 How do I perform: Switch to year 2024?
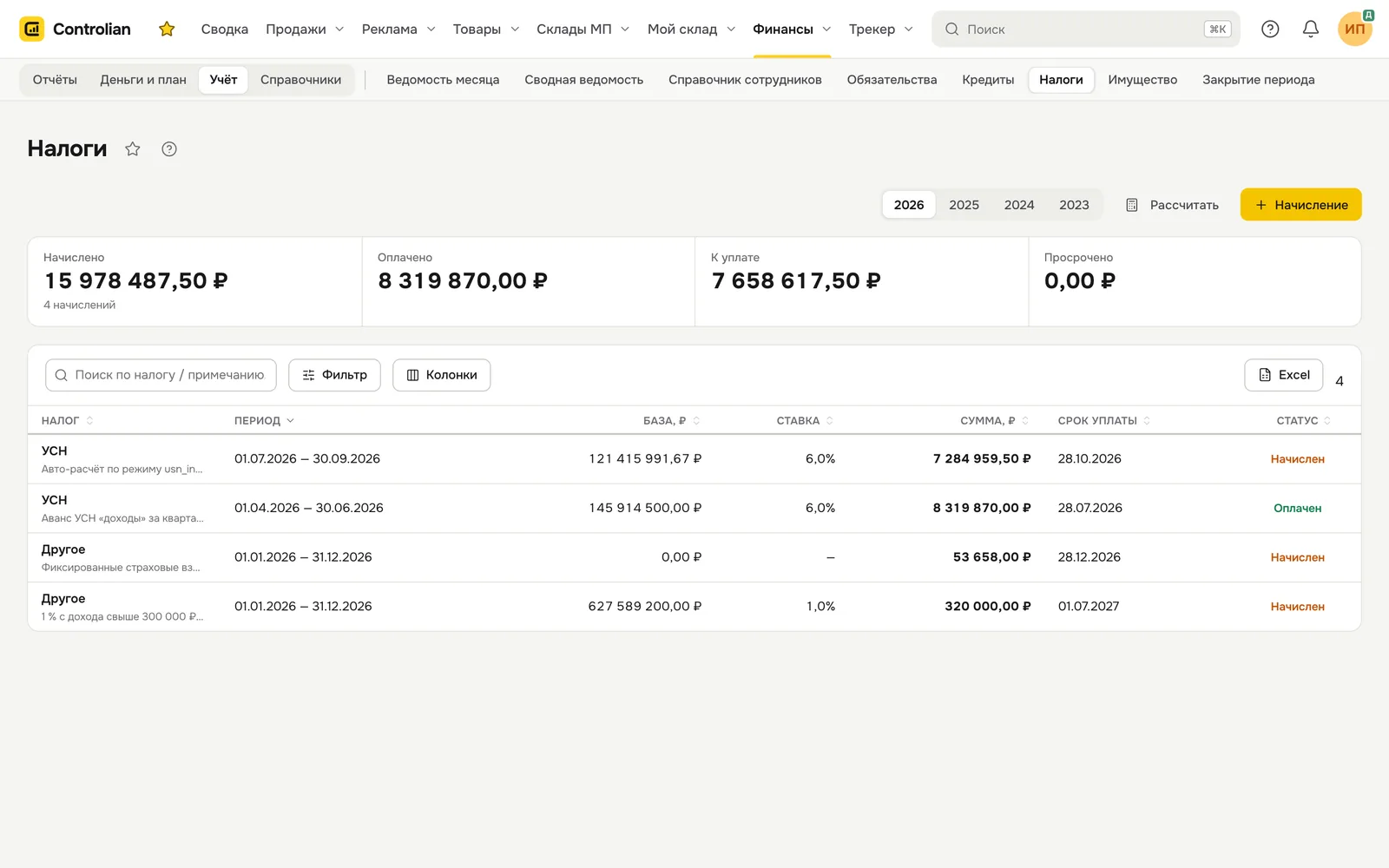(x=1019, y=205)
